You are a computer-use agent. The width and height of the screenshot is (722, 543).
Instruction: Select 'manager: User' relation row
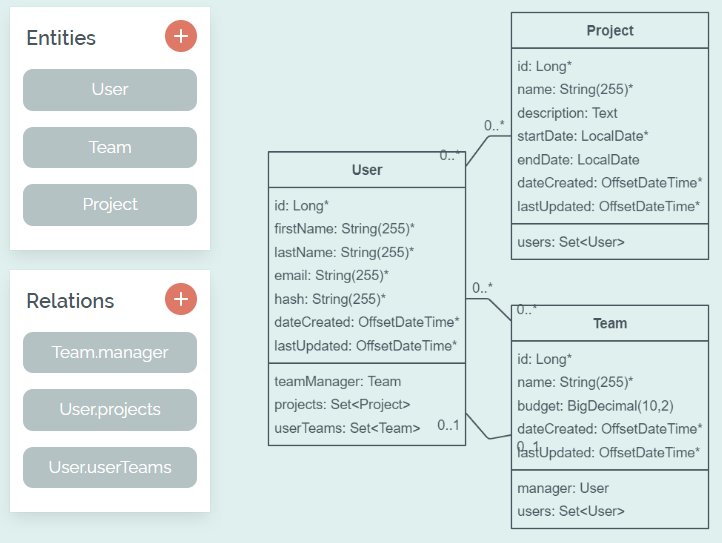coord(563,488)
